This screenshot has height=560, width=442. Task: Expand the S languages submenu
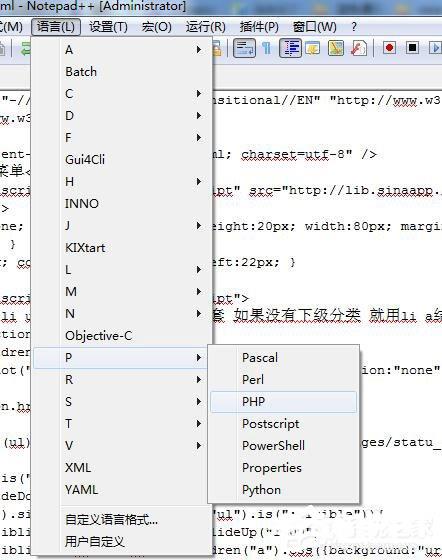120,402
